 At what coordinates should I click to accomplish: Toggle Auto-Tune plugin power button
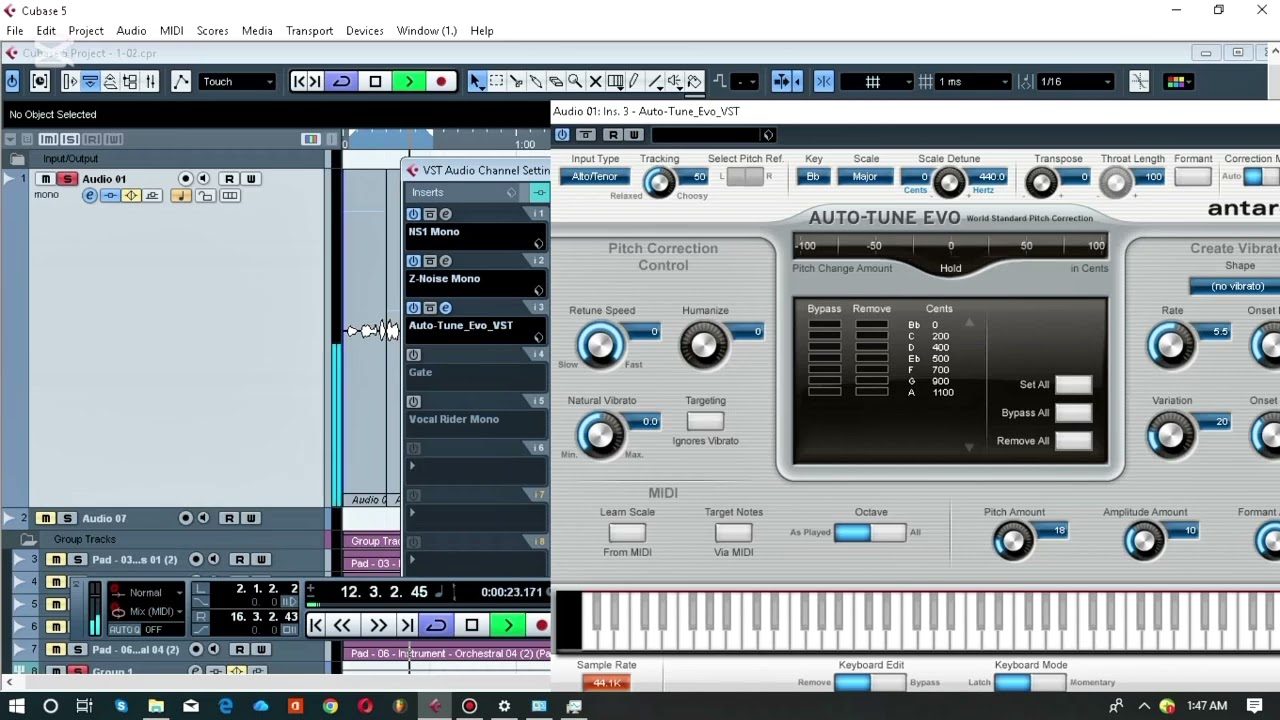click(562, 135)
